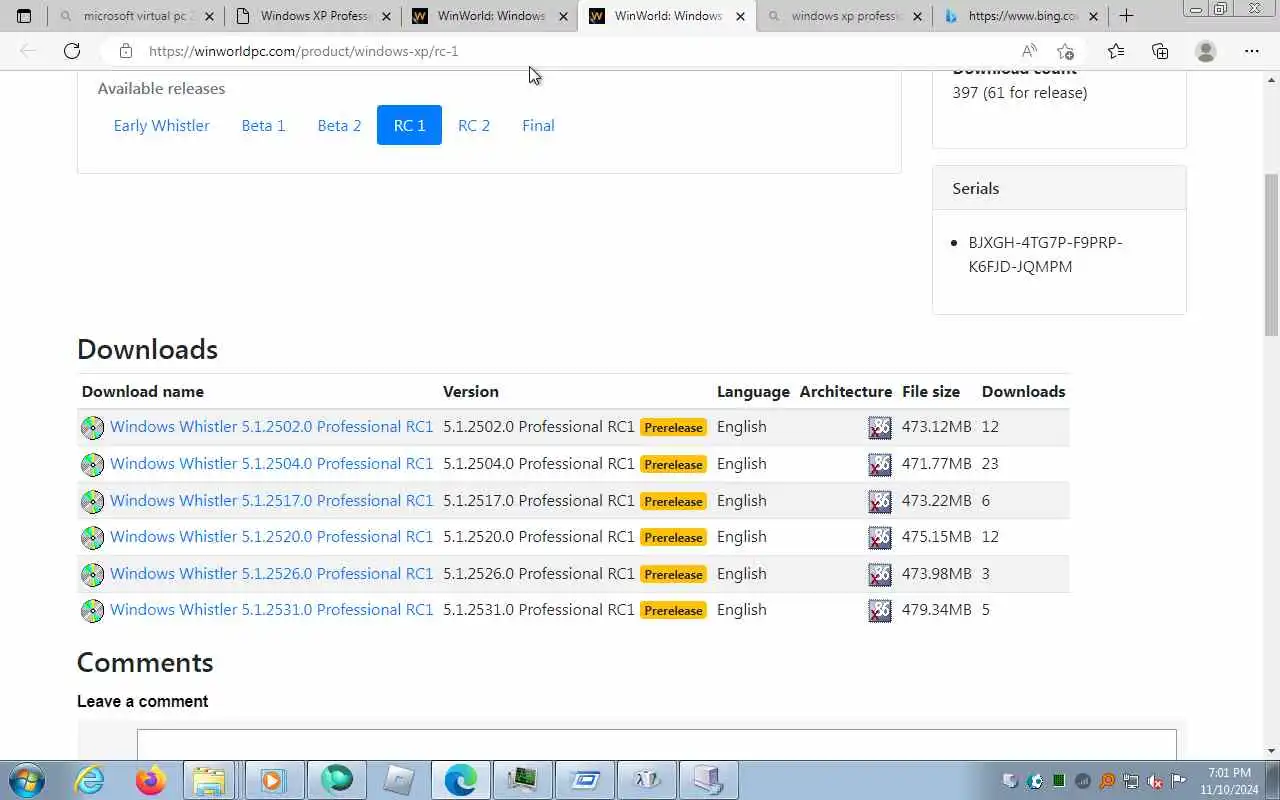Click x86 architecture icon in 5.1.2502.0 row
The width and height of the screenshot is (1280, 800).
pyautogui.click(x=880, y=428)
